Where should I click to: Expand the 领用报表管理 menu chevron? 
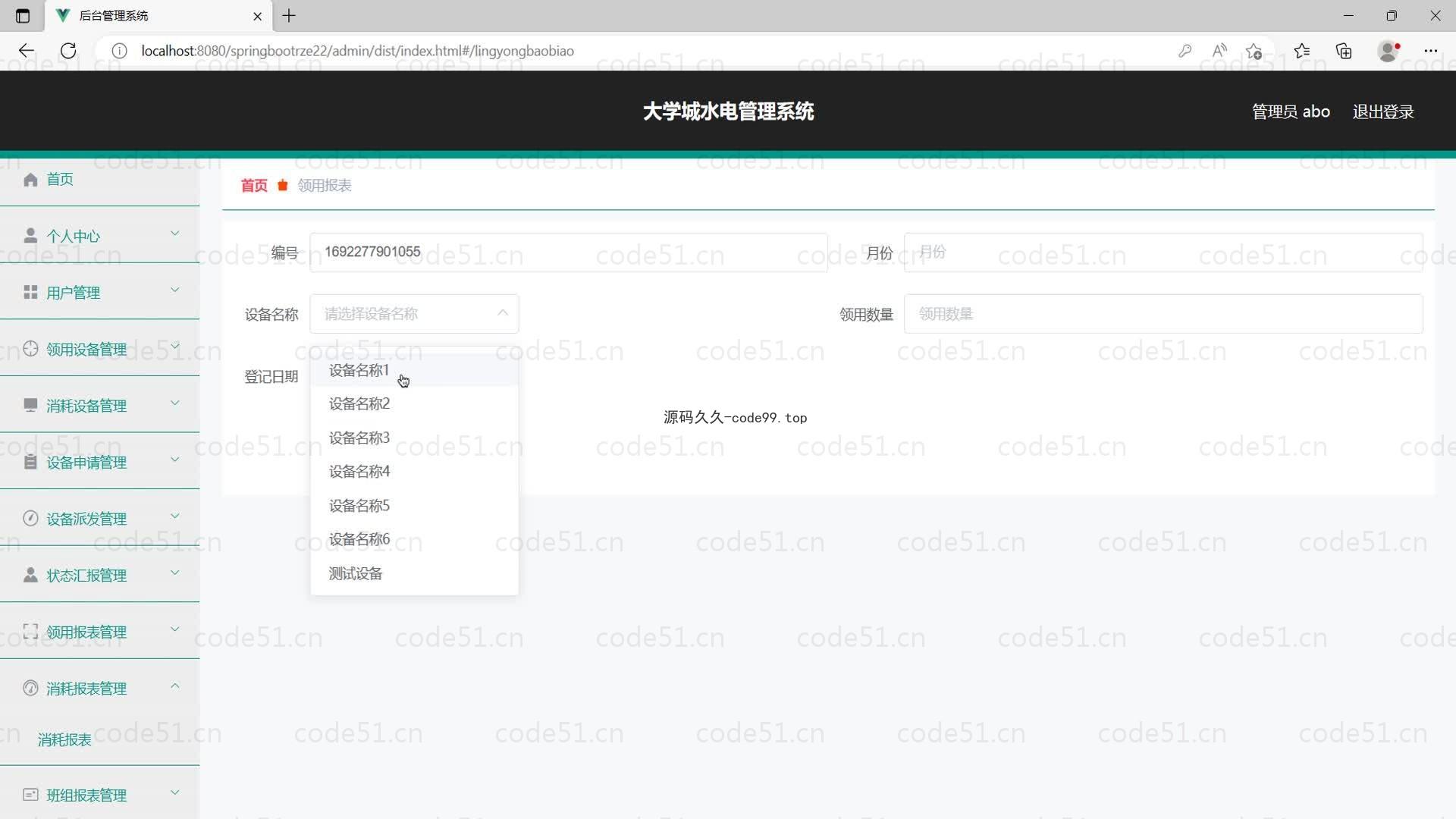coord(175,629)
